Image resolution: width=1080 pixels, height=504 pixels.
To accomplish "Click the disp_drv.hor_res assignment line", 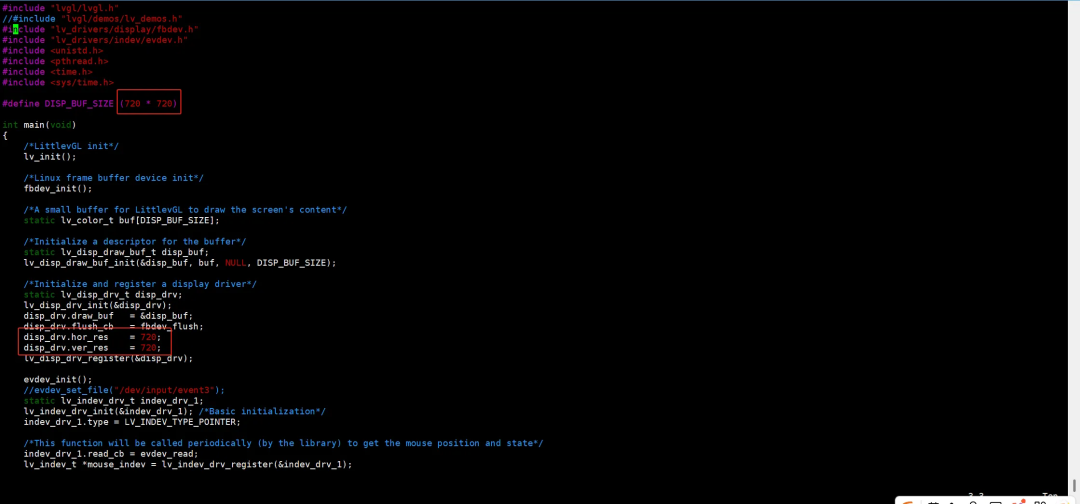I will point(91,337).
